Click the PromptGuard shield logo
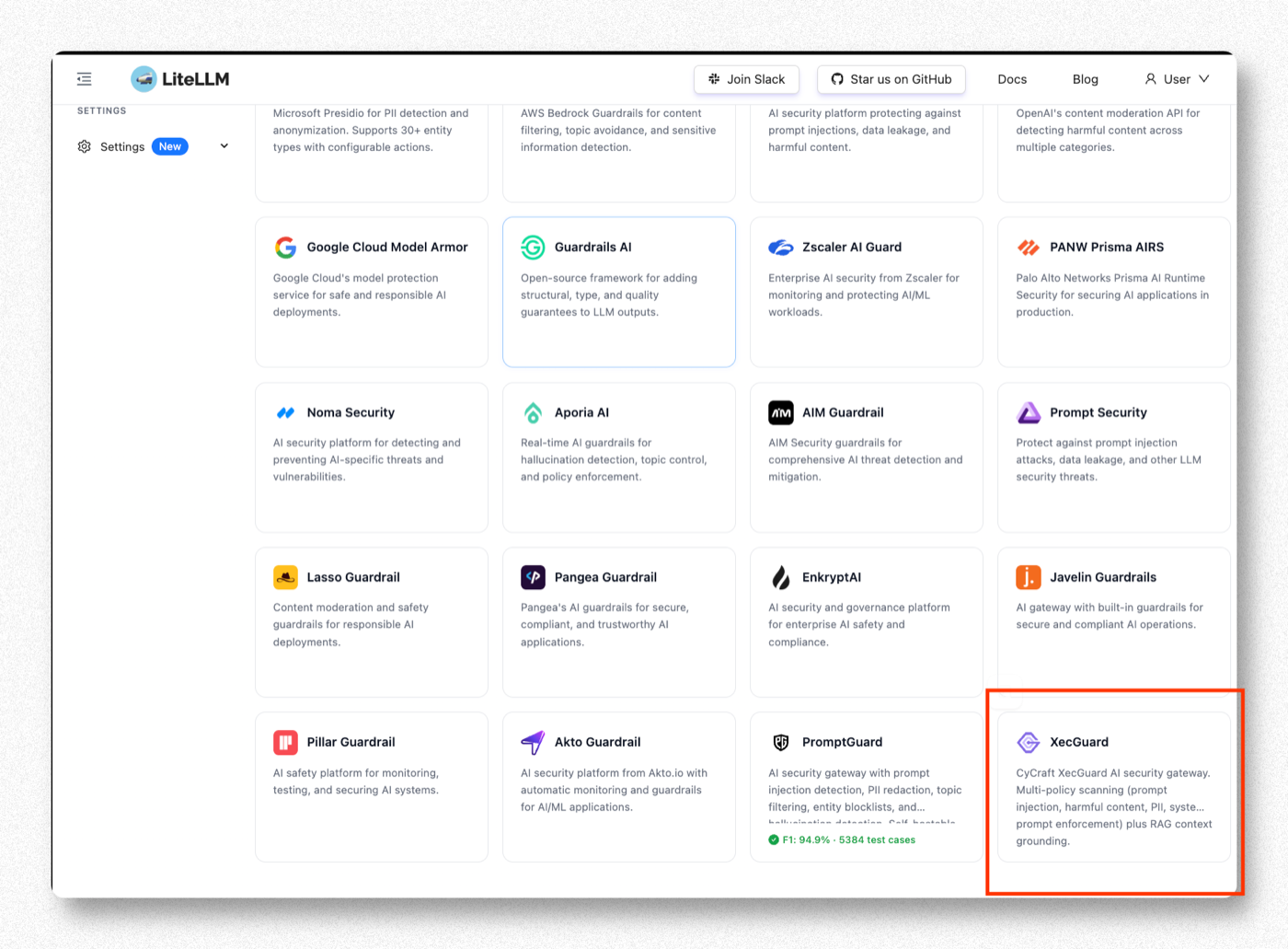The width and height of the screenshot is (1288, 949). (x=781, y=742)
